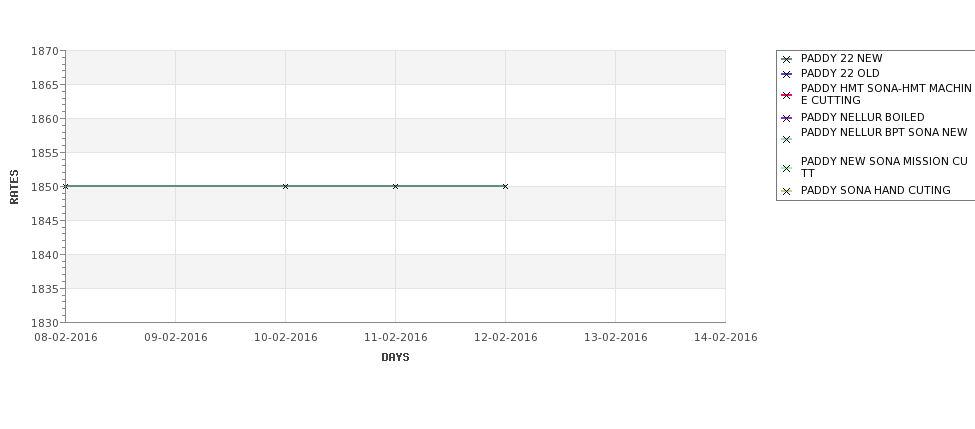
Task: Click the PADDY 22 NEW legend marker icon
Action: 786,60
